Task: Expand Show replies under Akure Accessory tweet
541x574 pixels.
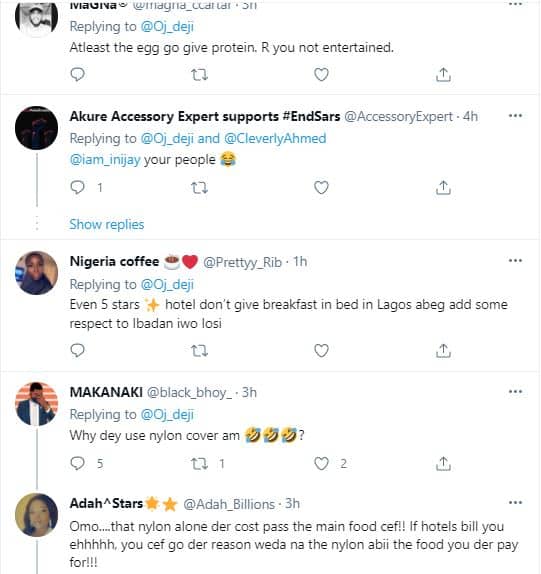Action: 107,224
